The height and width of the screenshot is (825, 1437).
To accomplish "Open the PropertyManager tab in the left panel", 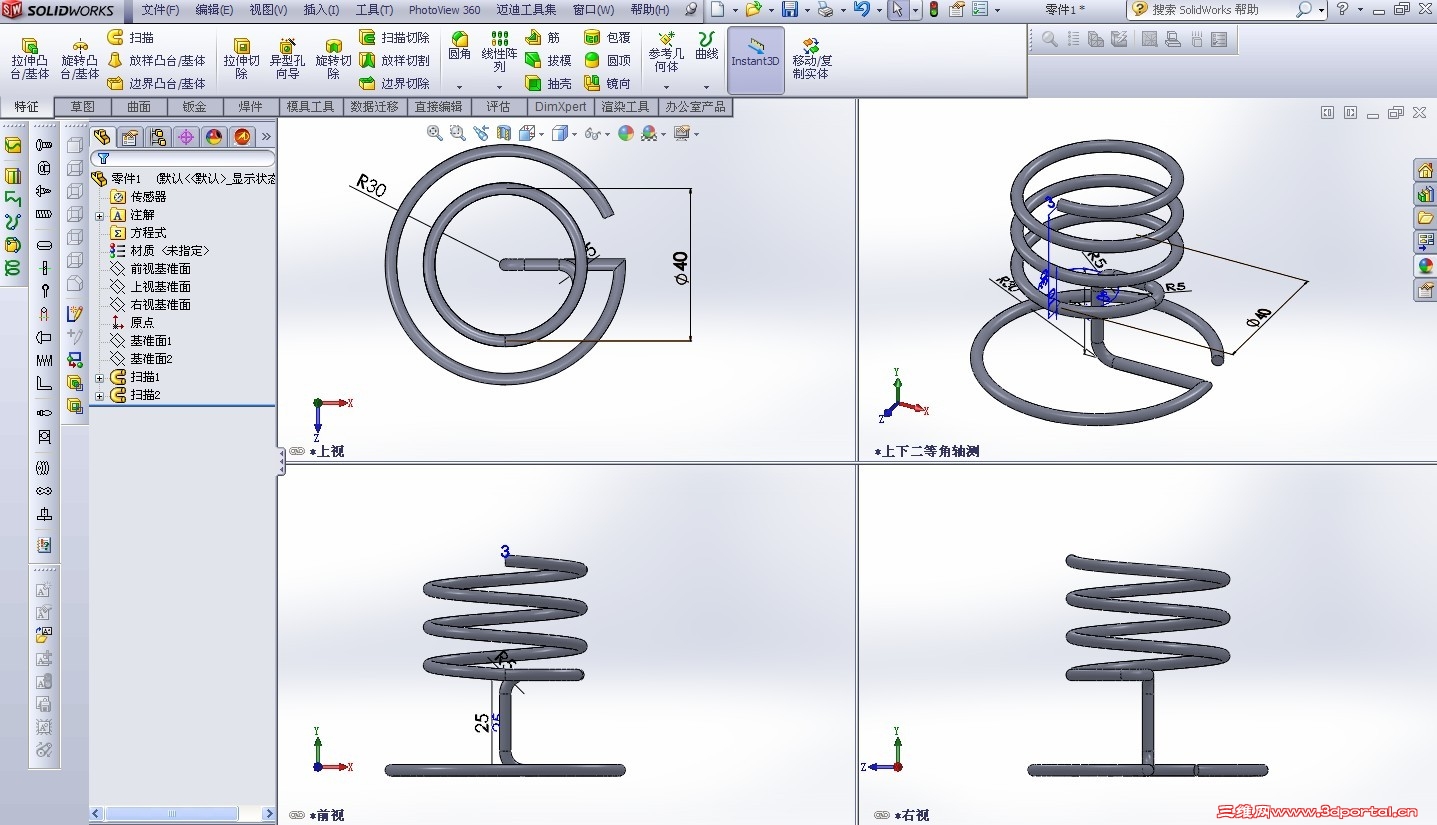I will click(129, 137).
